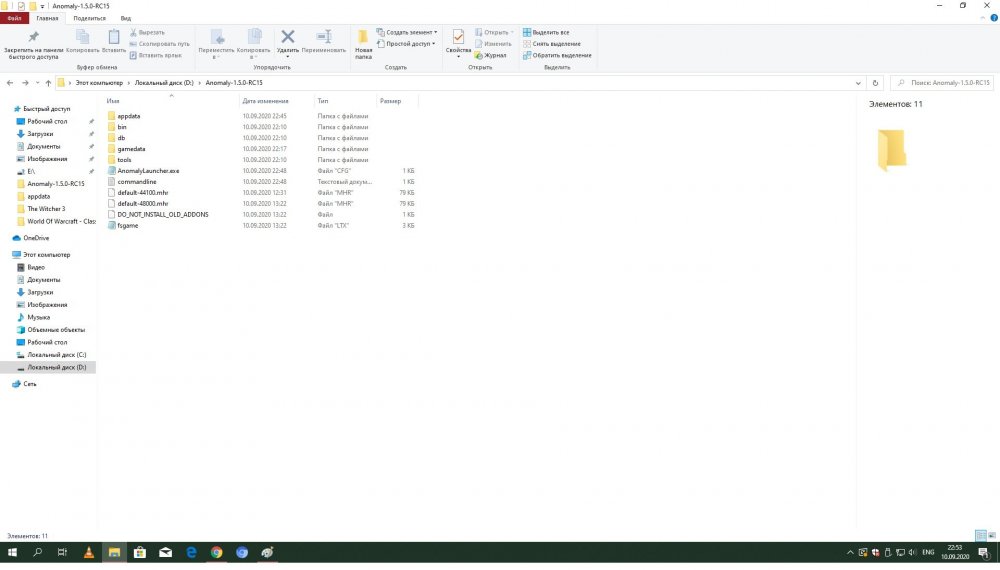1000x570 pixels.
Task: Open VLC from the taskbar
Action: 88,552
